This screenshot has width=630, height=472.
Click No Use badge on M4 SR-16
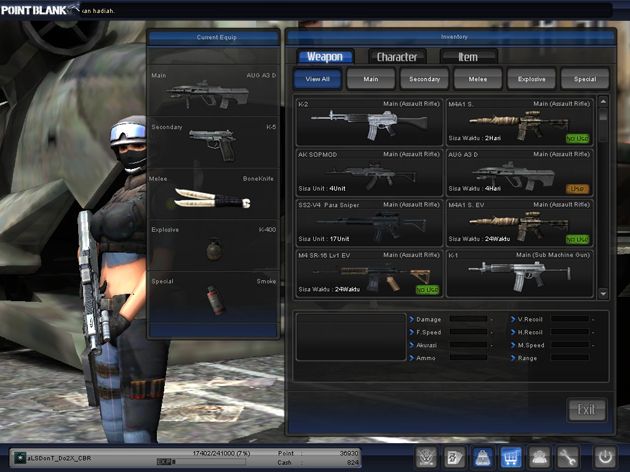coord(428,290)
